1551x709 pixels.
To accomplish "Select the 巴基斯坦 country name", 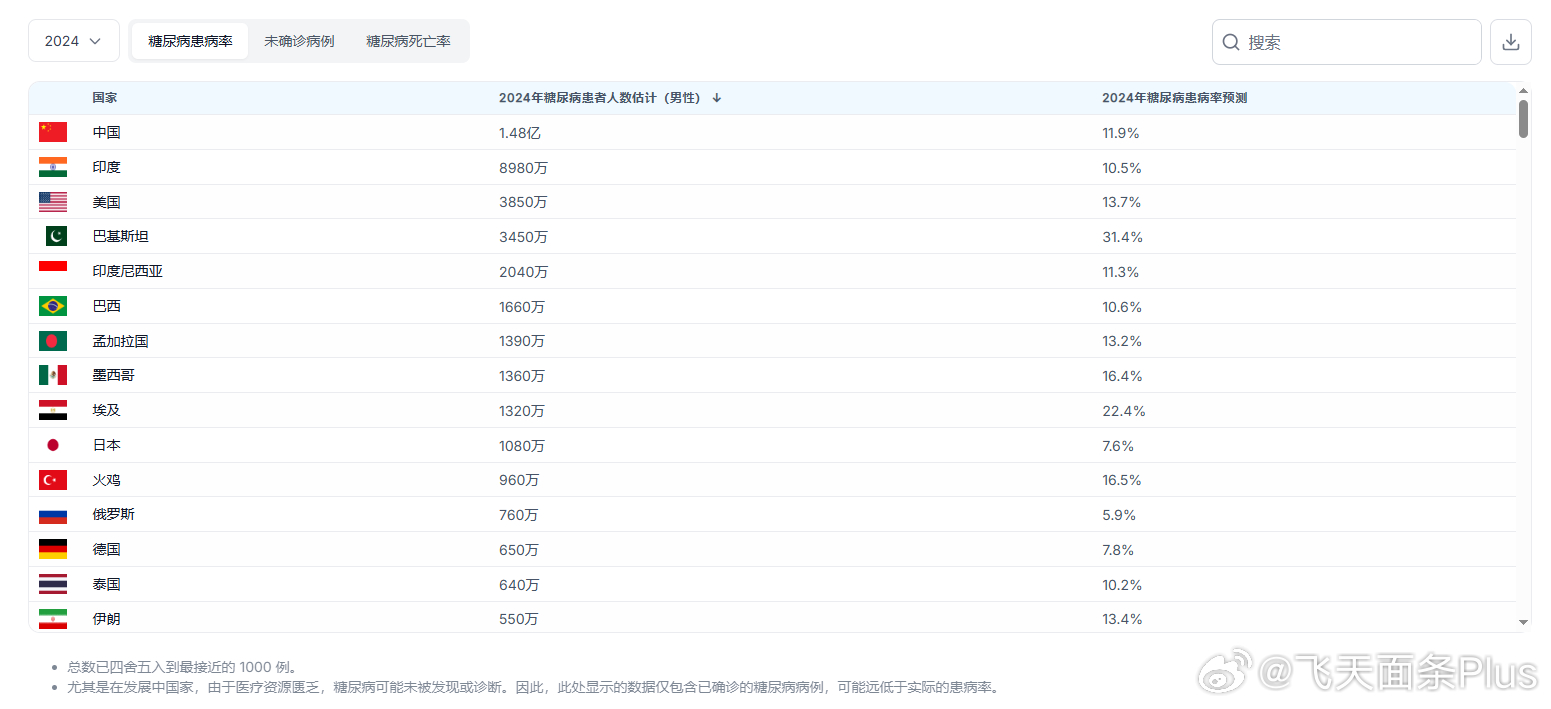I will tap(120, 237).
